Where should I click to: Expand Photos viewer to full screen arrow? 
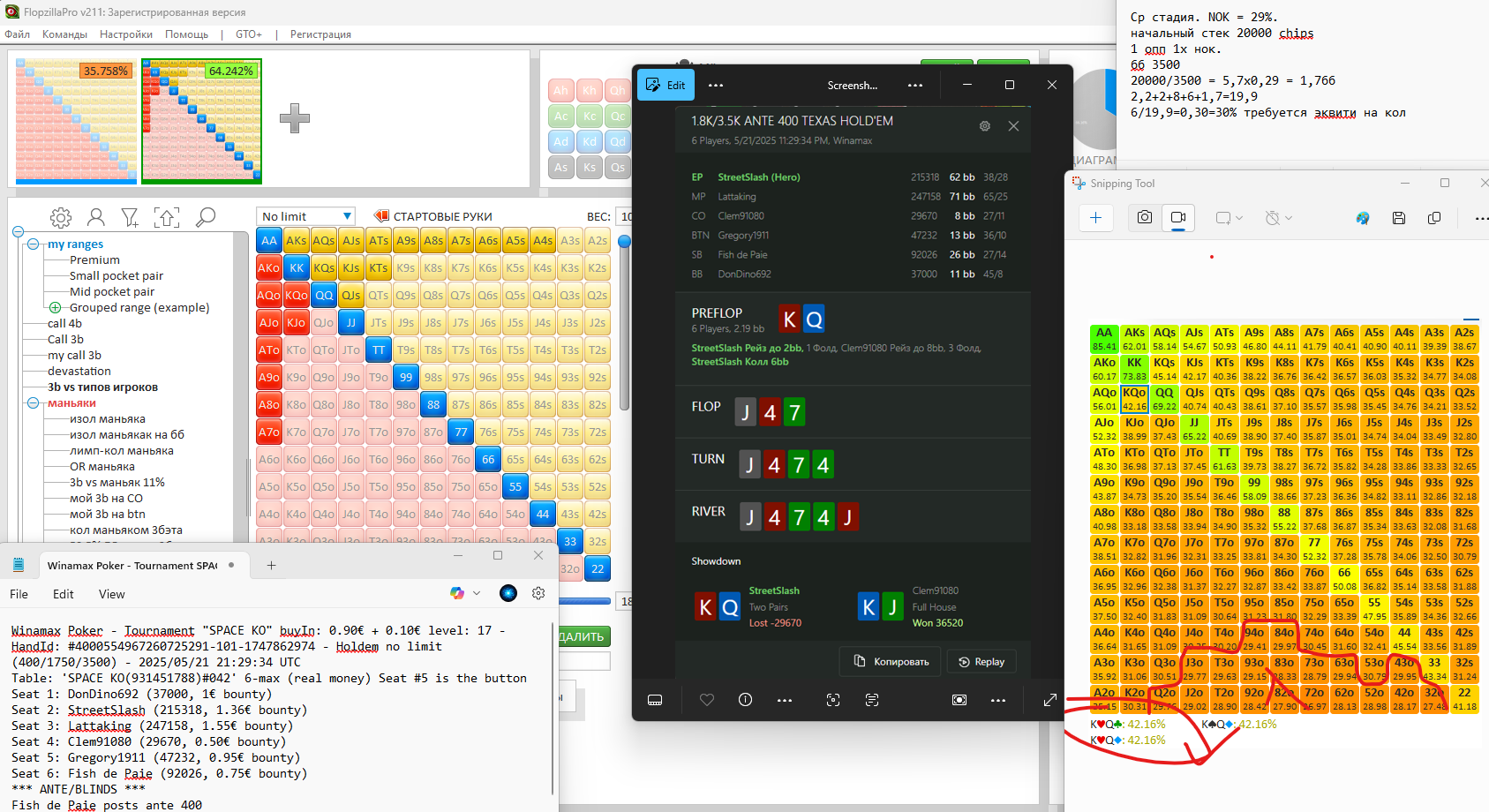[1050, 700]
